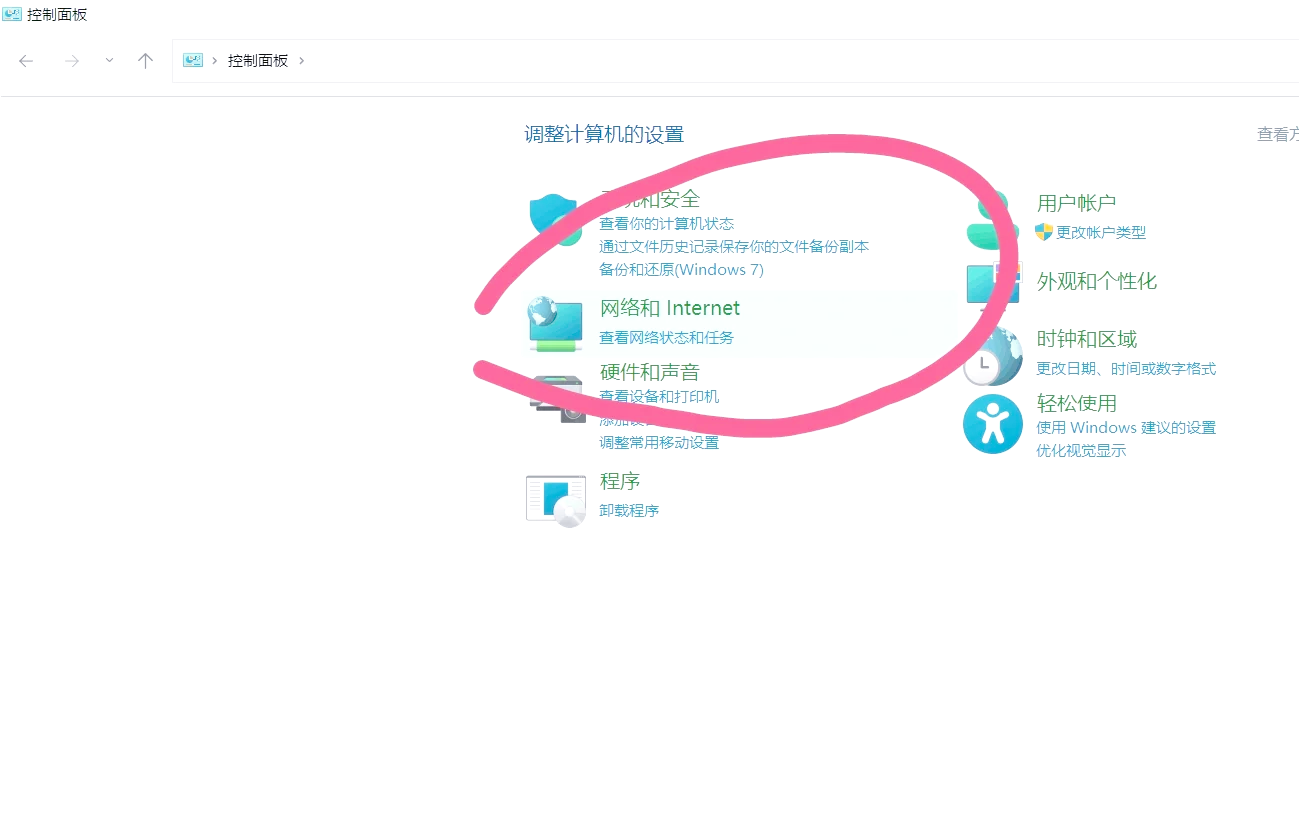Image resolution: width=1299 pixels, height=822 pixels.
Task: Open 更改日期、时间或数字格式 link
Action: tap(1126, 369)
